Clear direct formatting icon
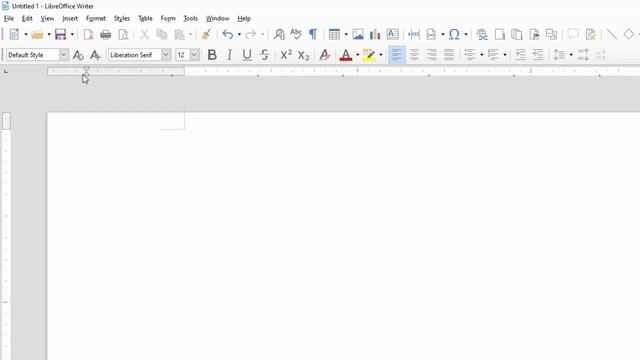The image size is (640, 360). (x=325, y=55)
